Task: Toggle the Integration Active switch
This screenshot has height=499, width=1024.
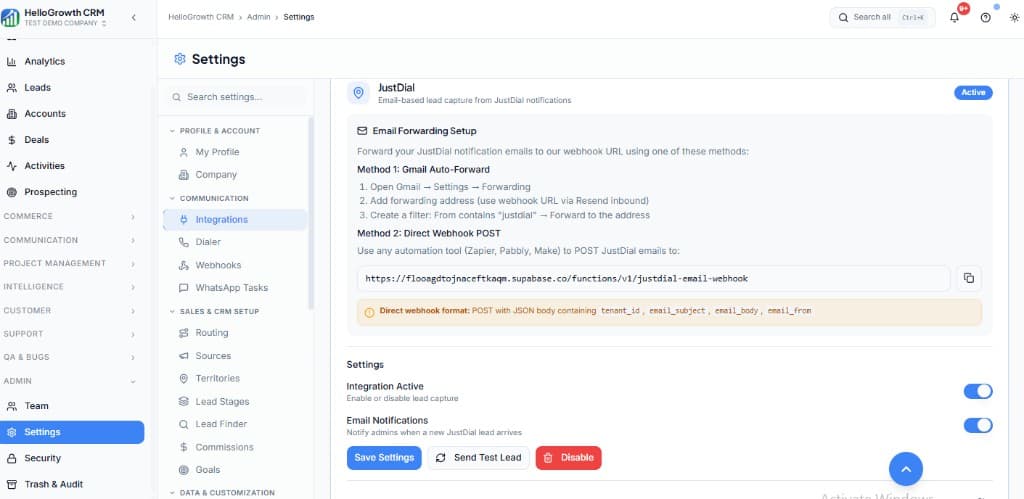Action: coord(978,391)
